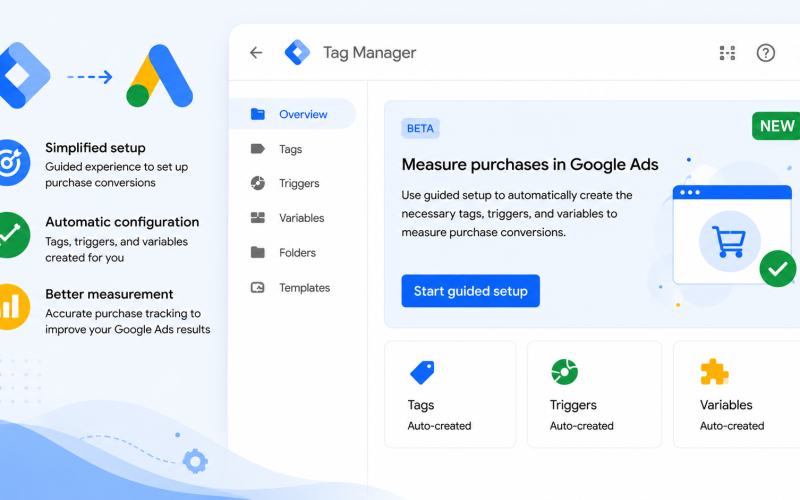Screen dimensions: 800x500
Task: Open the Variables Auto-created card
Action: [737, 394]
